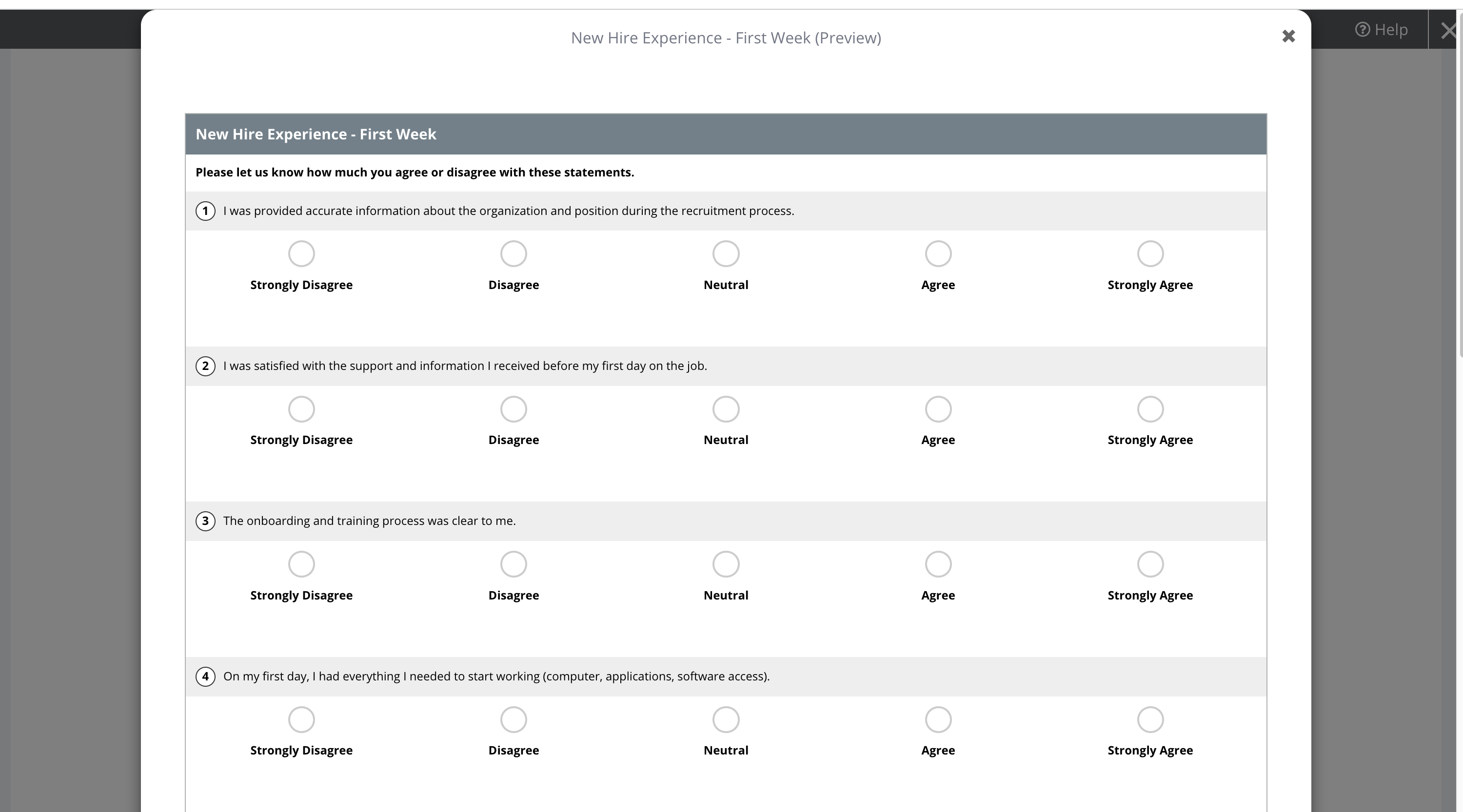The width and height of the screenshot is (1463, 812).
Task: Select Strongly Agree for question 4
Action: [1150, 719]
